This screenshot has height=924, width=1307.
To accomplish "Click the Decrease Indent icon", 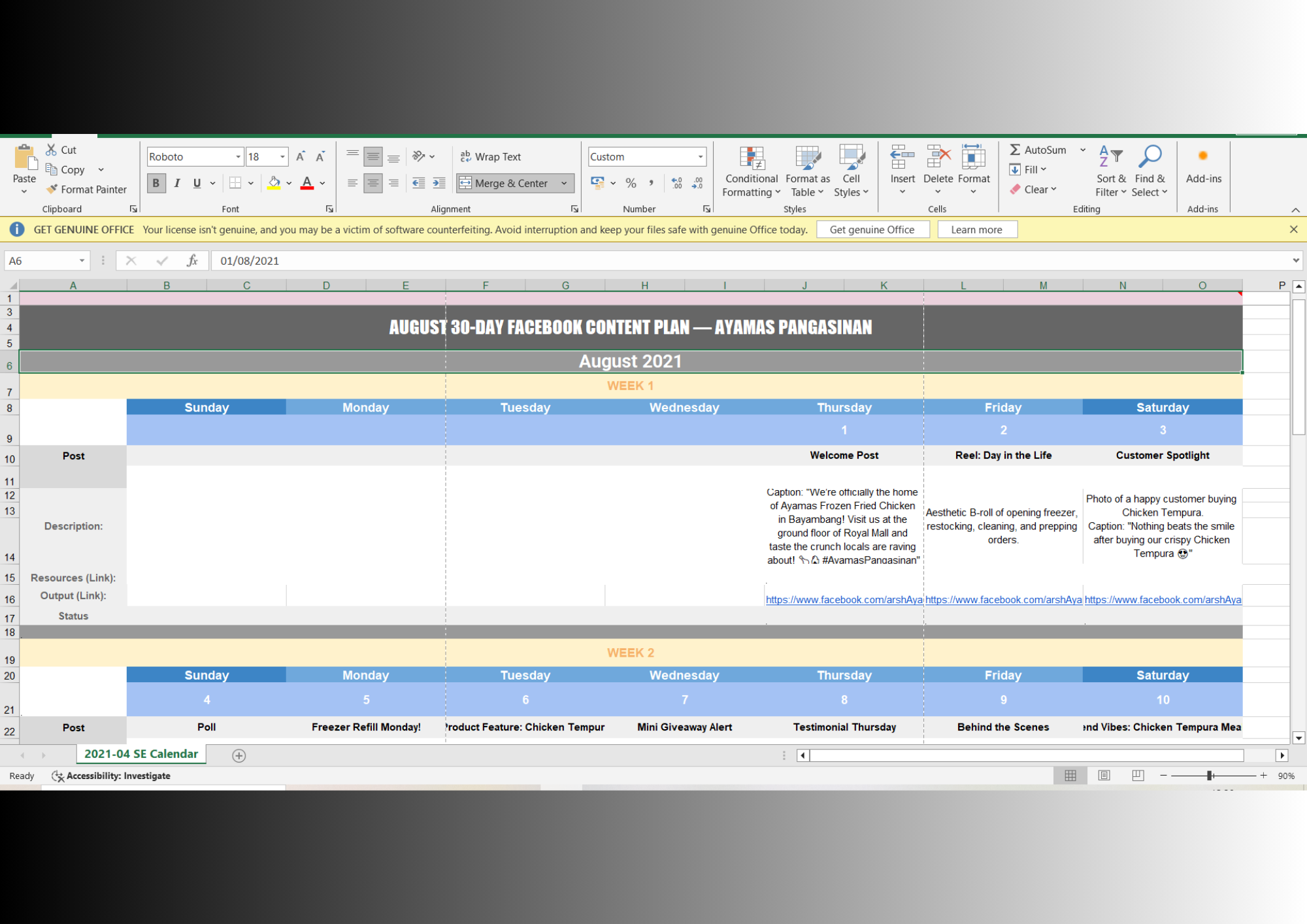I will tap(419, 183).
